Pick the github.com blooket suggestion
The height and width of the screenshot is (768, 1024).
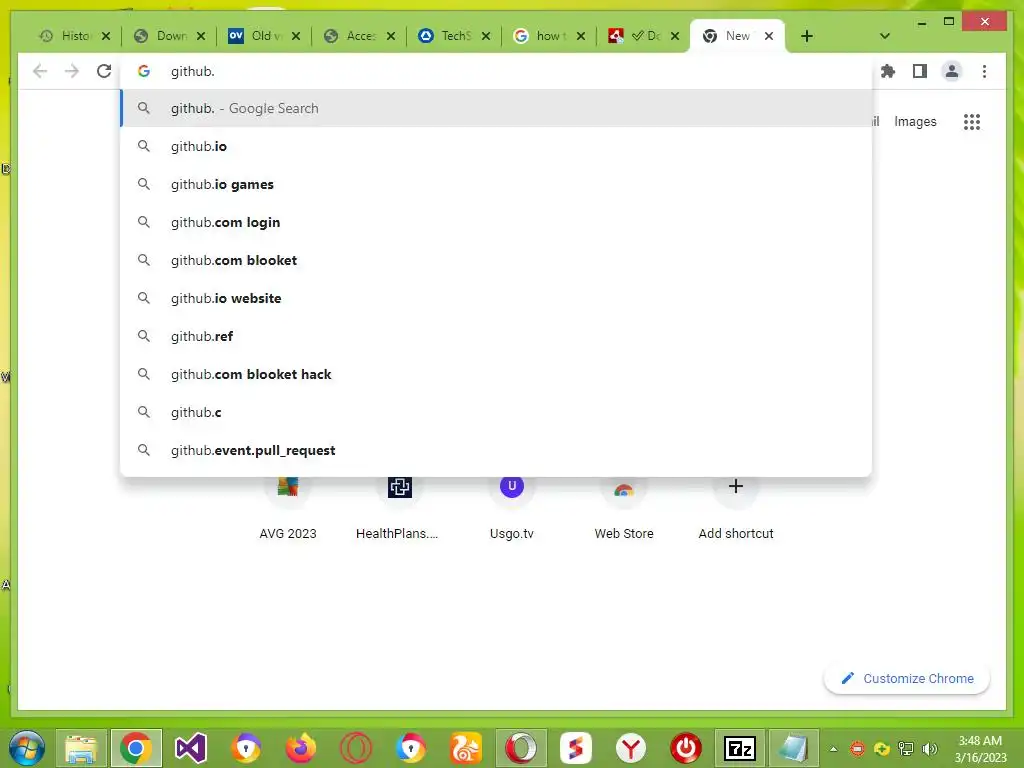pyautogui.click(x=496, y=260)
